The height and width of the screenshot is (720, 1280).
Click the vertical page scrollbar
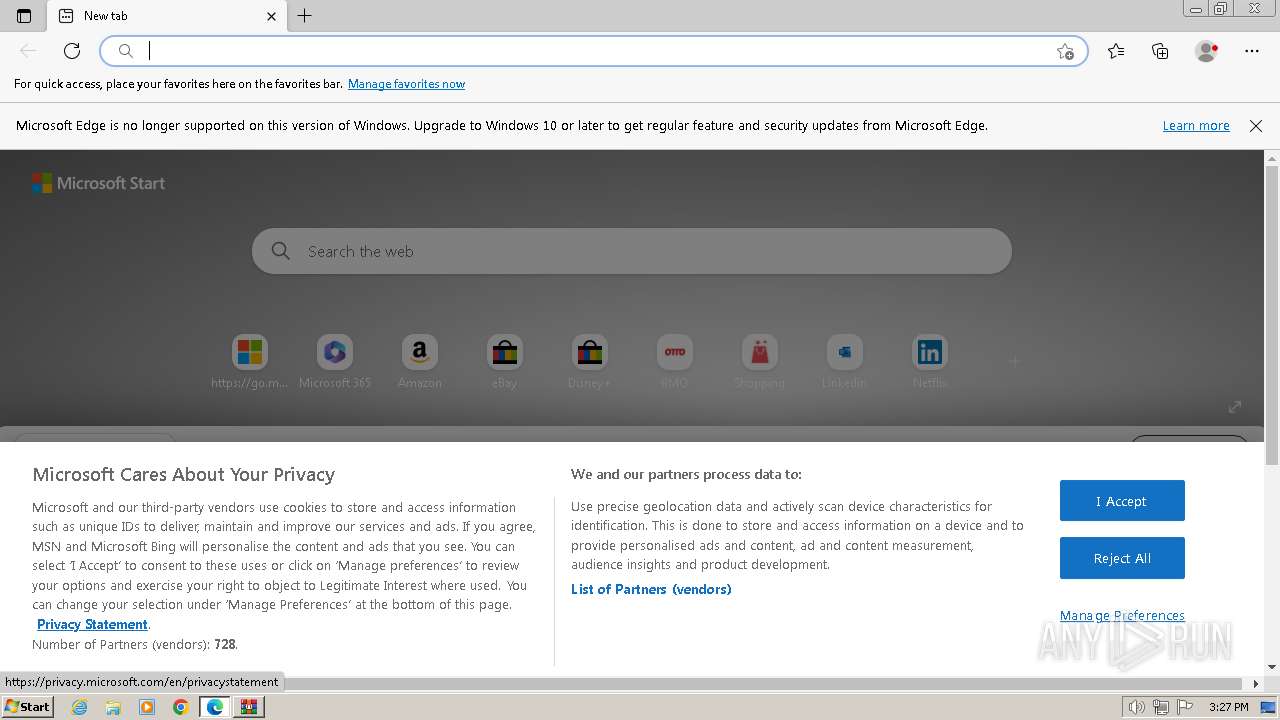pyautogui.click(x=1272, y=315)
